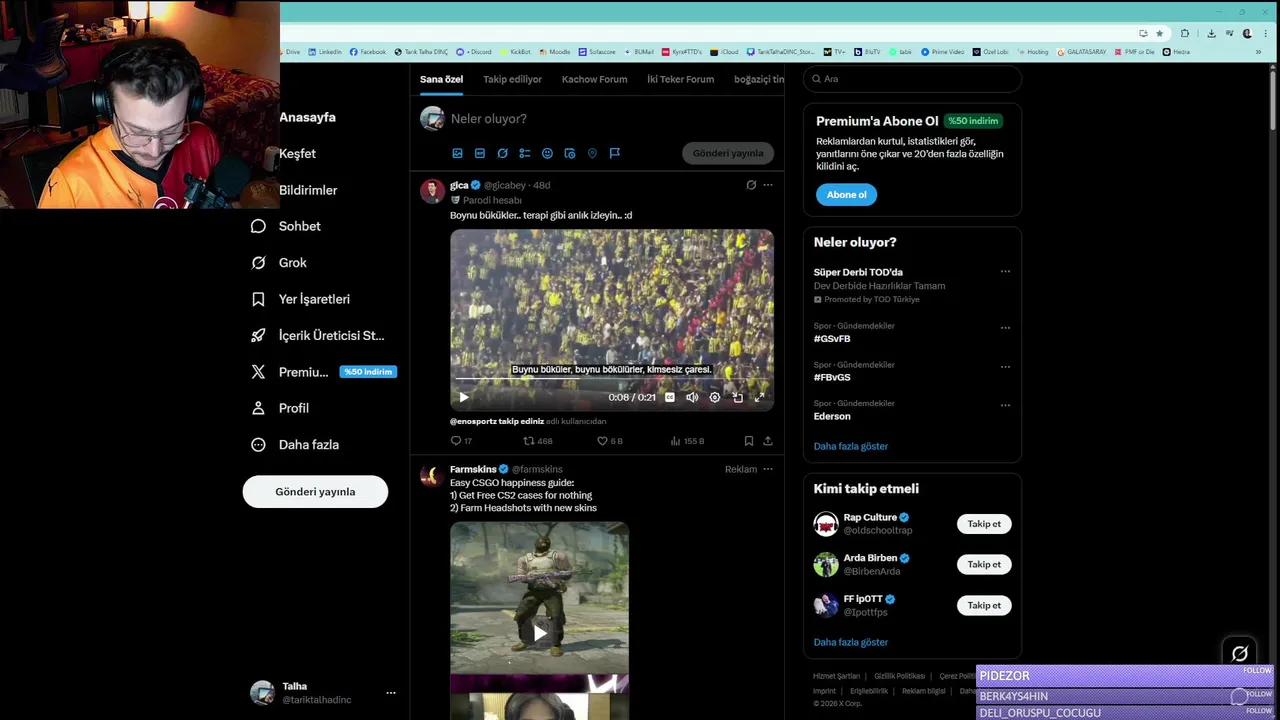The image size is (1280, 720).
Task: Open options for #GSvFB trend
Action: 1005,327
